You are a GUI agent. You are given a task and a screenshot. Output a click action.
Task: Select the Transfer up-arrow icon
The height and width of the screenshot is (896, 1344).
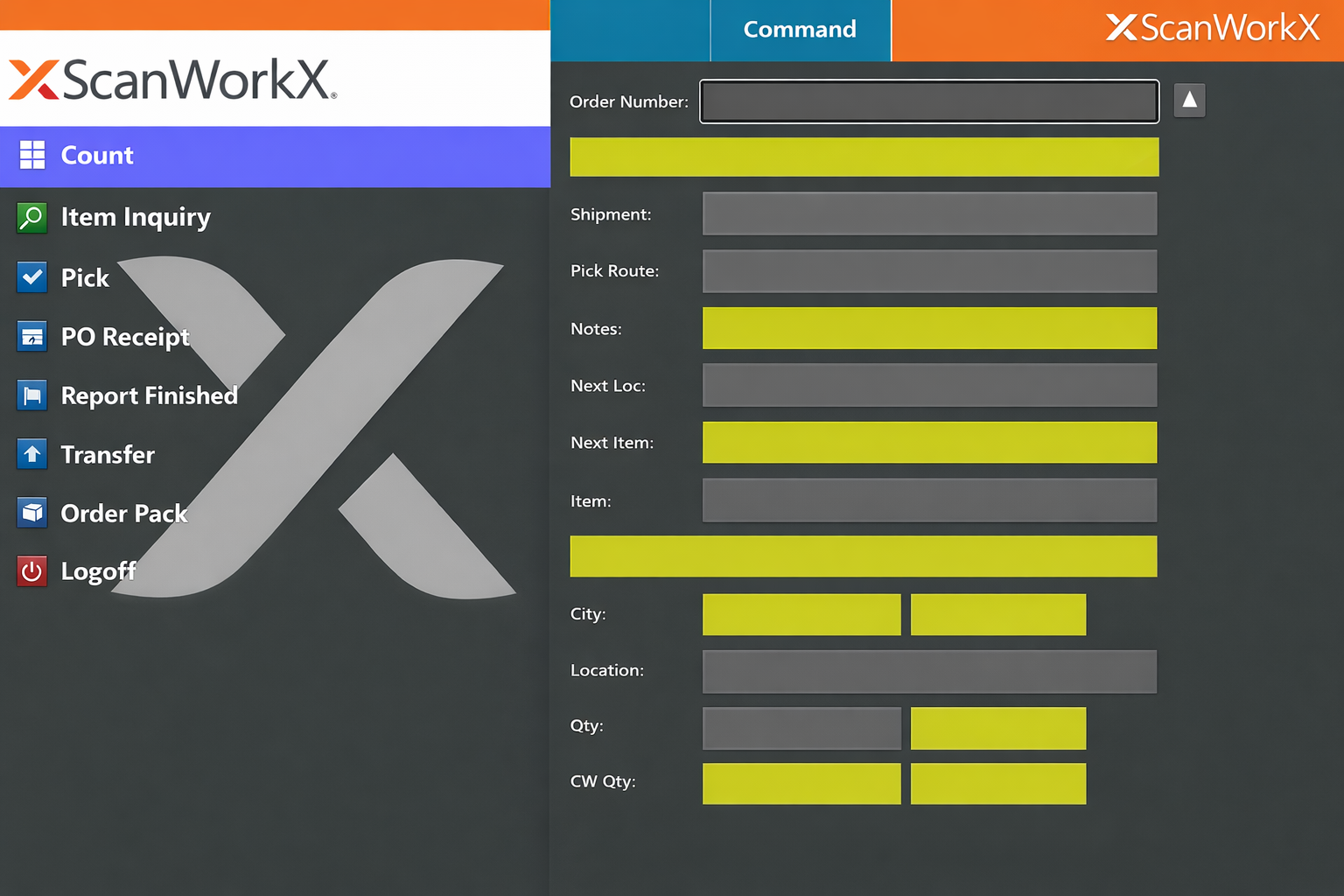click(31, 454)
